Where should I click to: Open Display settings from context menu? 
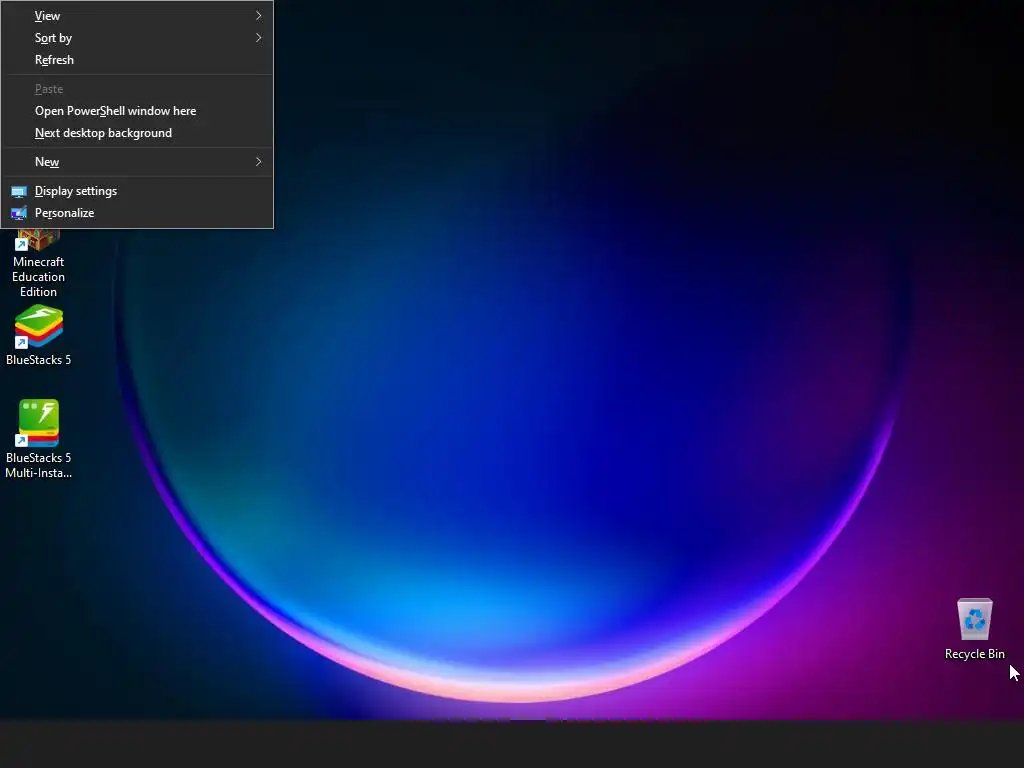coord(137,191)
